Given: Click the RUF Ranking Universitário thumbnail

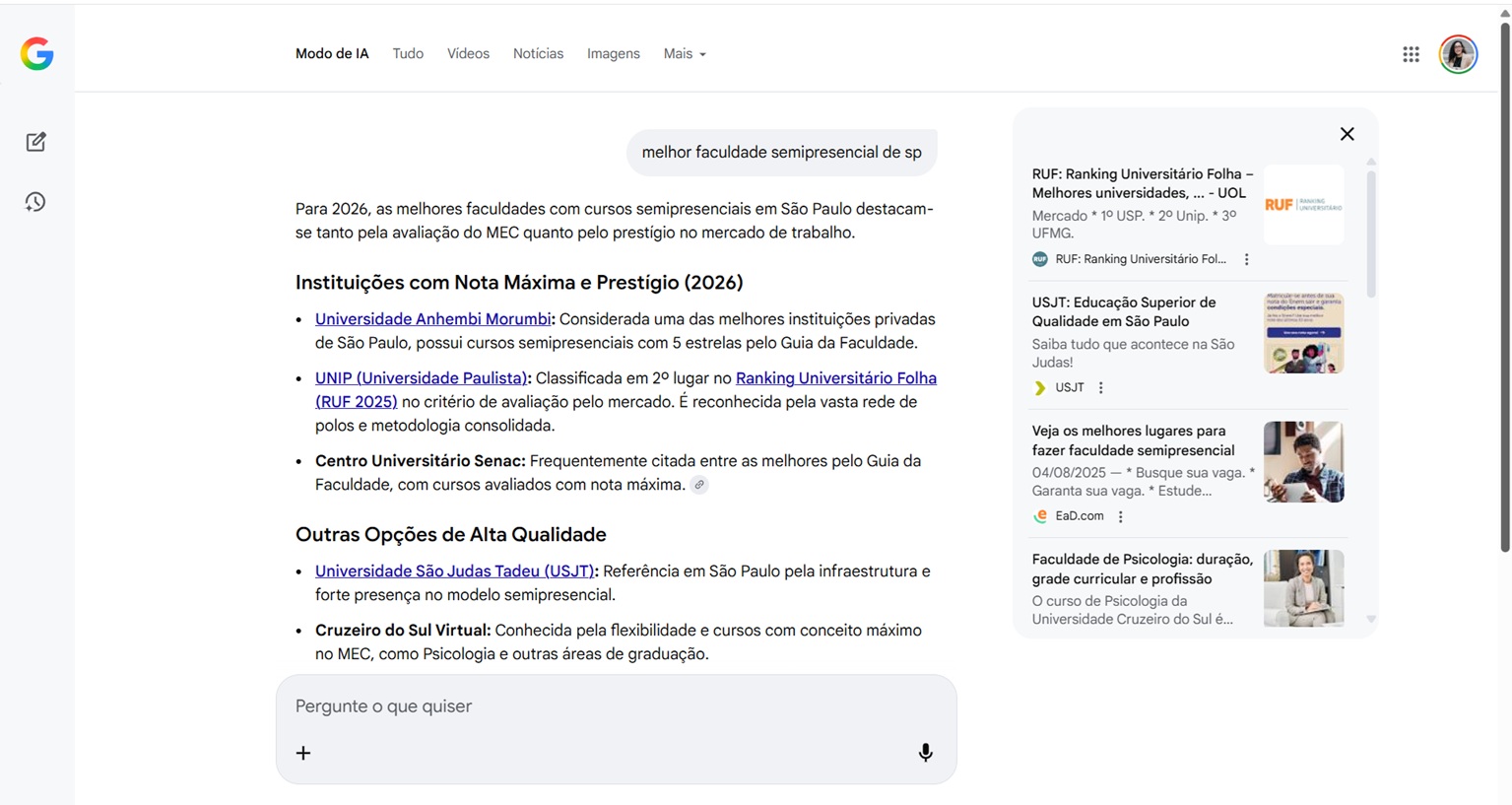Looking at the screenshot, I should 1303,204.
